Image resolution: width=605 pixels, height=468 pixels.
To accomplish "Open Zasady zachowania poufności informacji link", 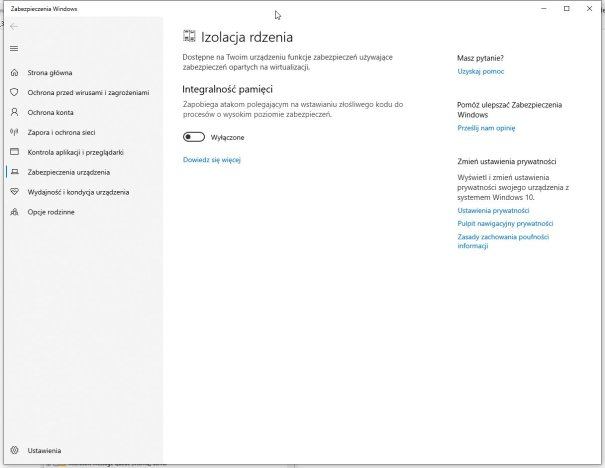I will click(503, 241).
